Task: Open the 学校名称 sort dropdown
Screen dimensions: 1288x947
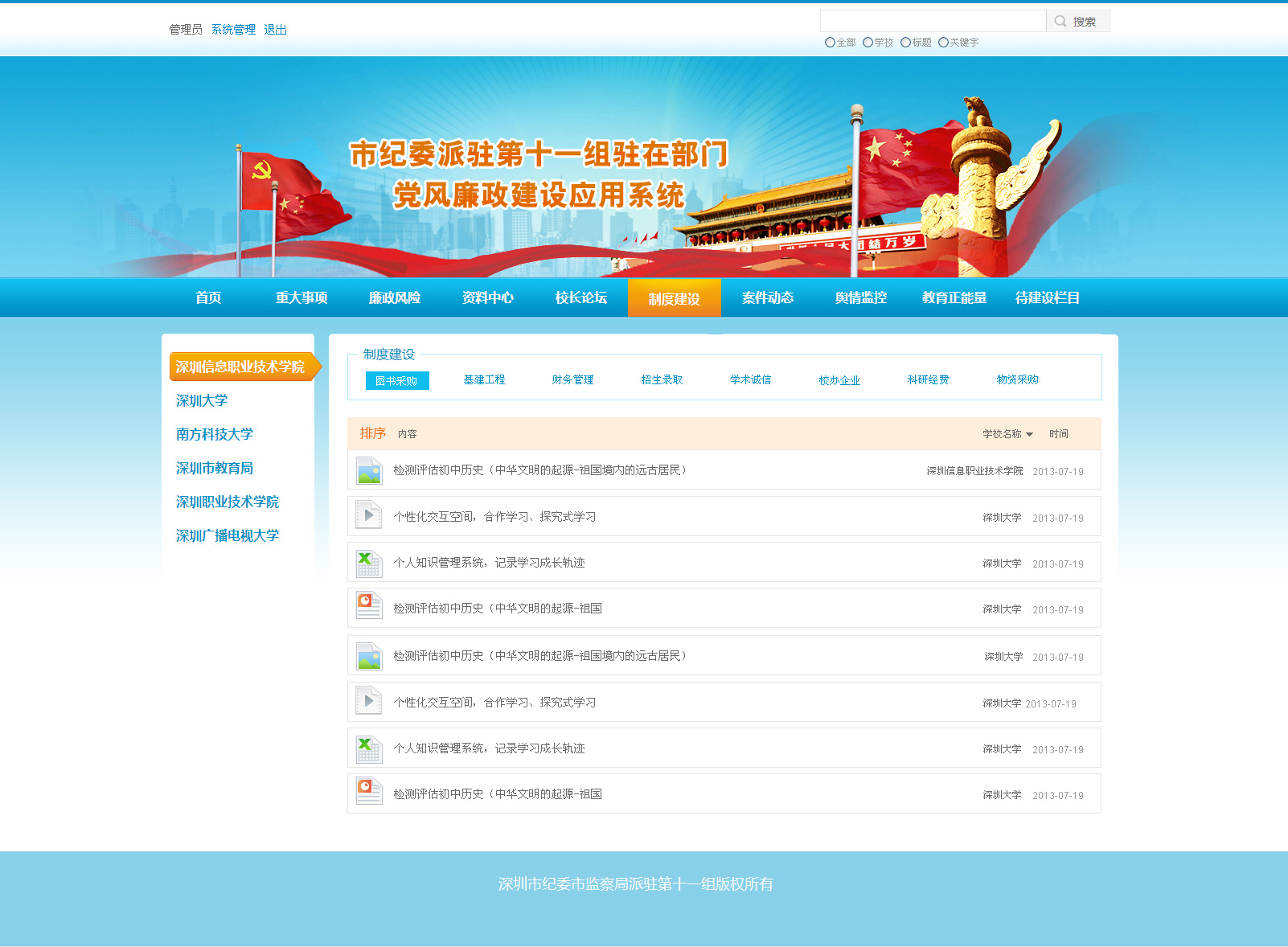Action: (1007, 434)
